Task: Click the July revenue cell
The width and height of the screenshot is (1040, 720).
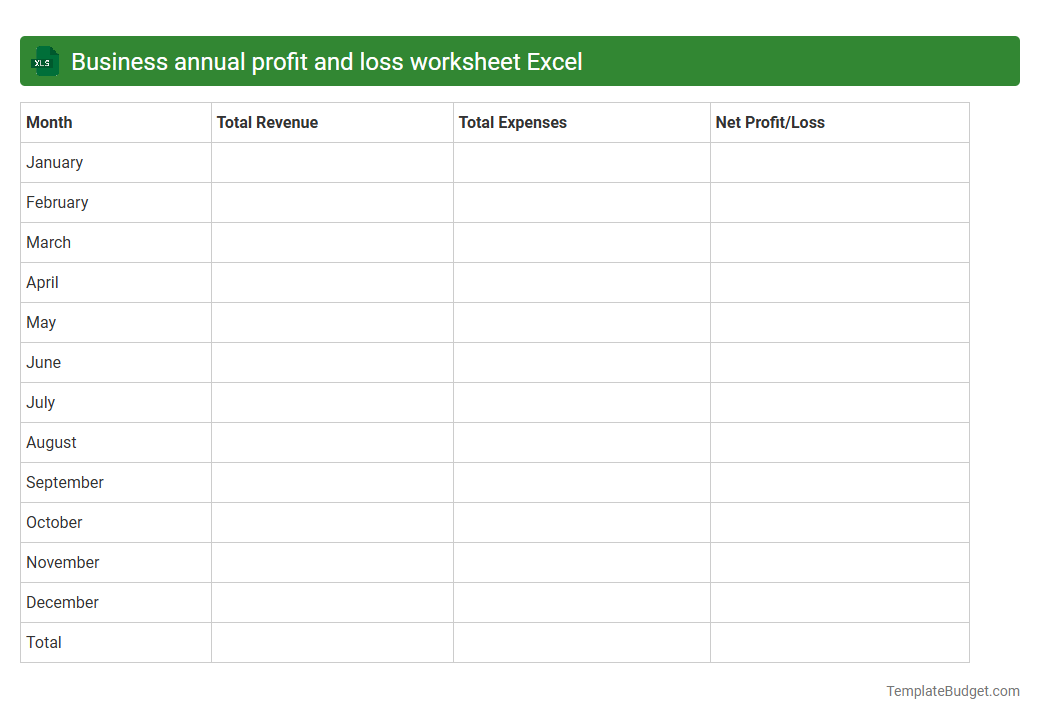Action: pyautogui.click(x=332, y=402)
